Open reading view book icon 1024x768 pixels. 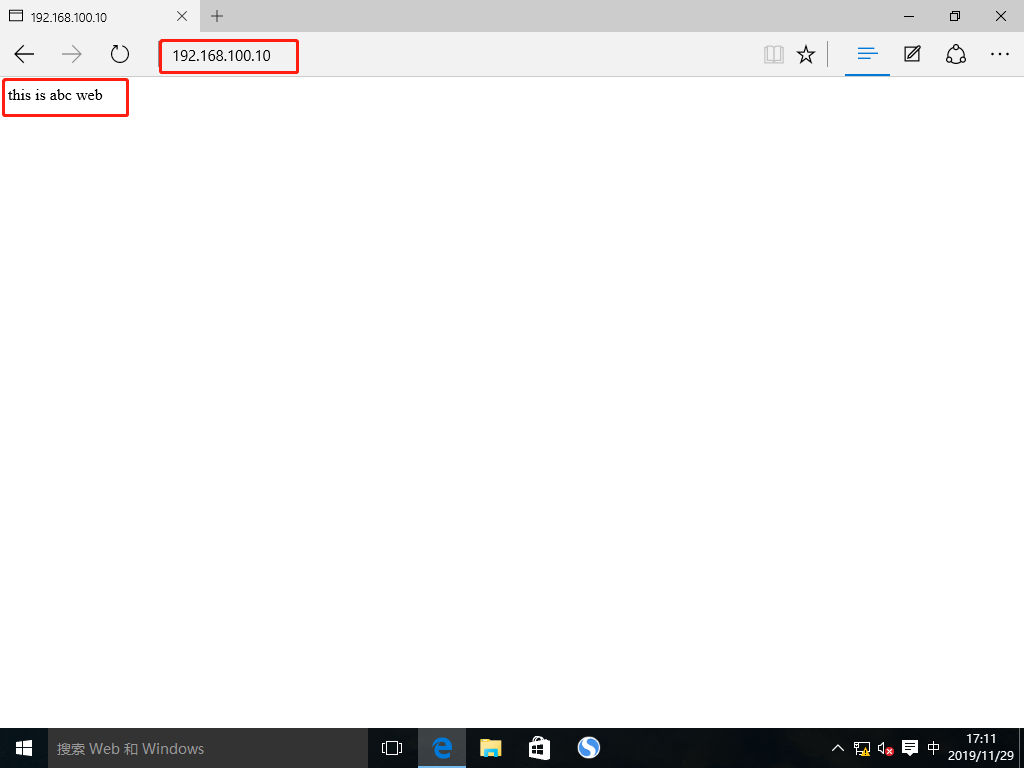point(773,54)
